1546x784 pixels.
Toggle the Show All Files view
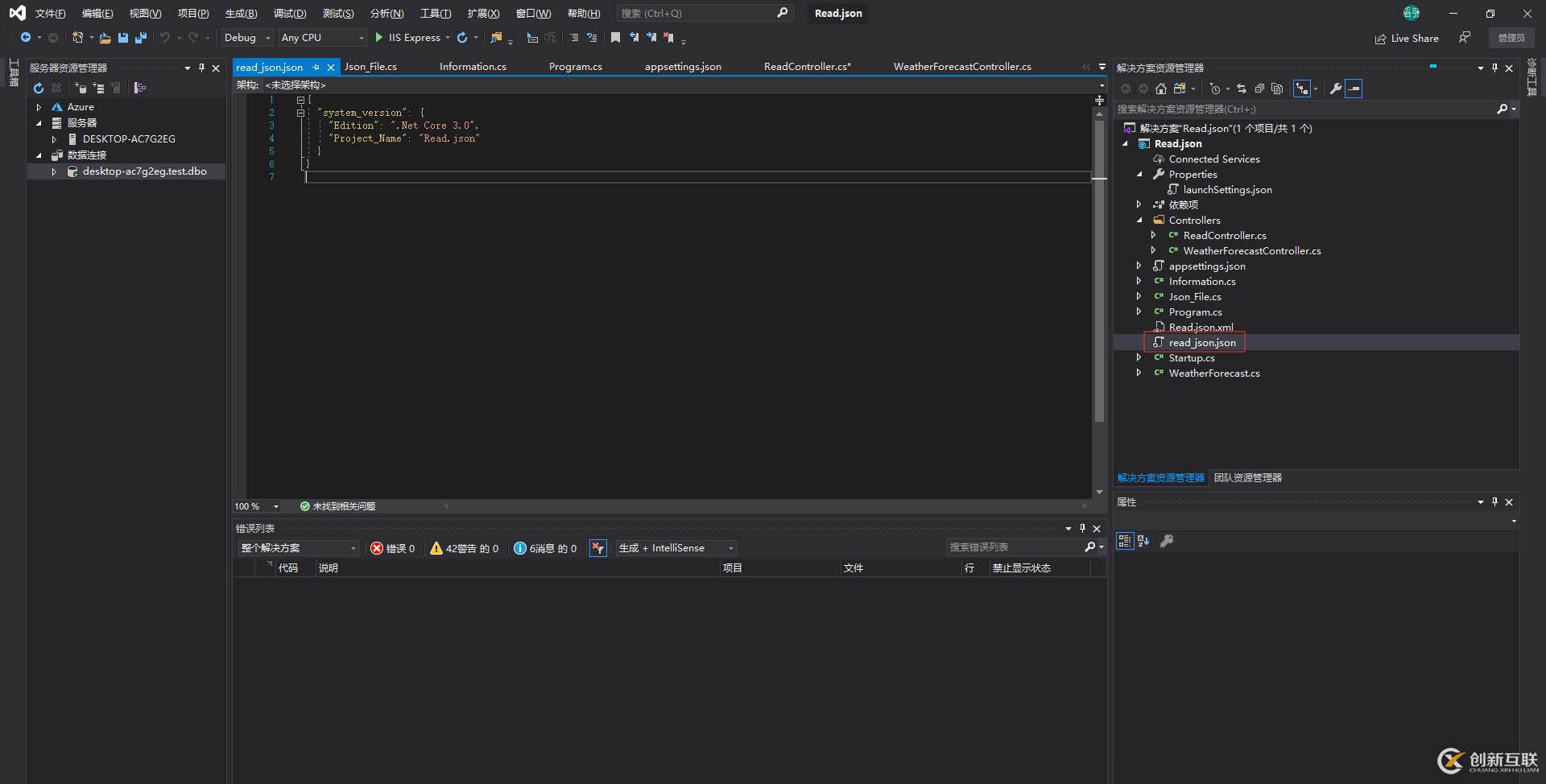point(1180,89)
